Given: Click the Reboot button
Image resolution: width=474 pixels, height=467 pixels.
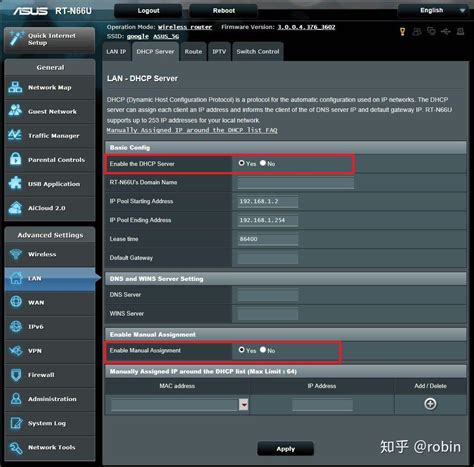Looking at the screenshot, I should coord(224,11).
